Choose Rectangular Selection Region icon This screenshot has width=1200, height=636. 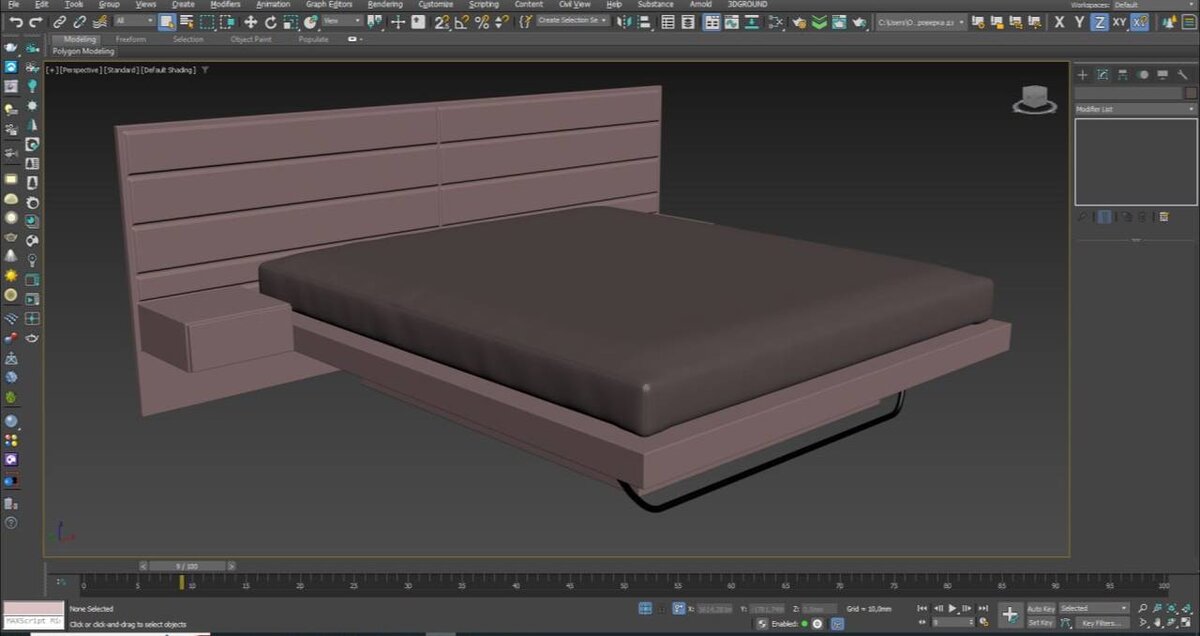tap(207, 21)
